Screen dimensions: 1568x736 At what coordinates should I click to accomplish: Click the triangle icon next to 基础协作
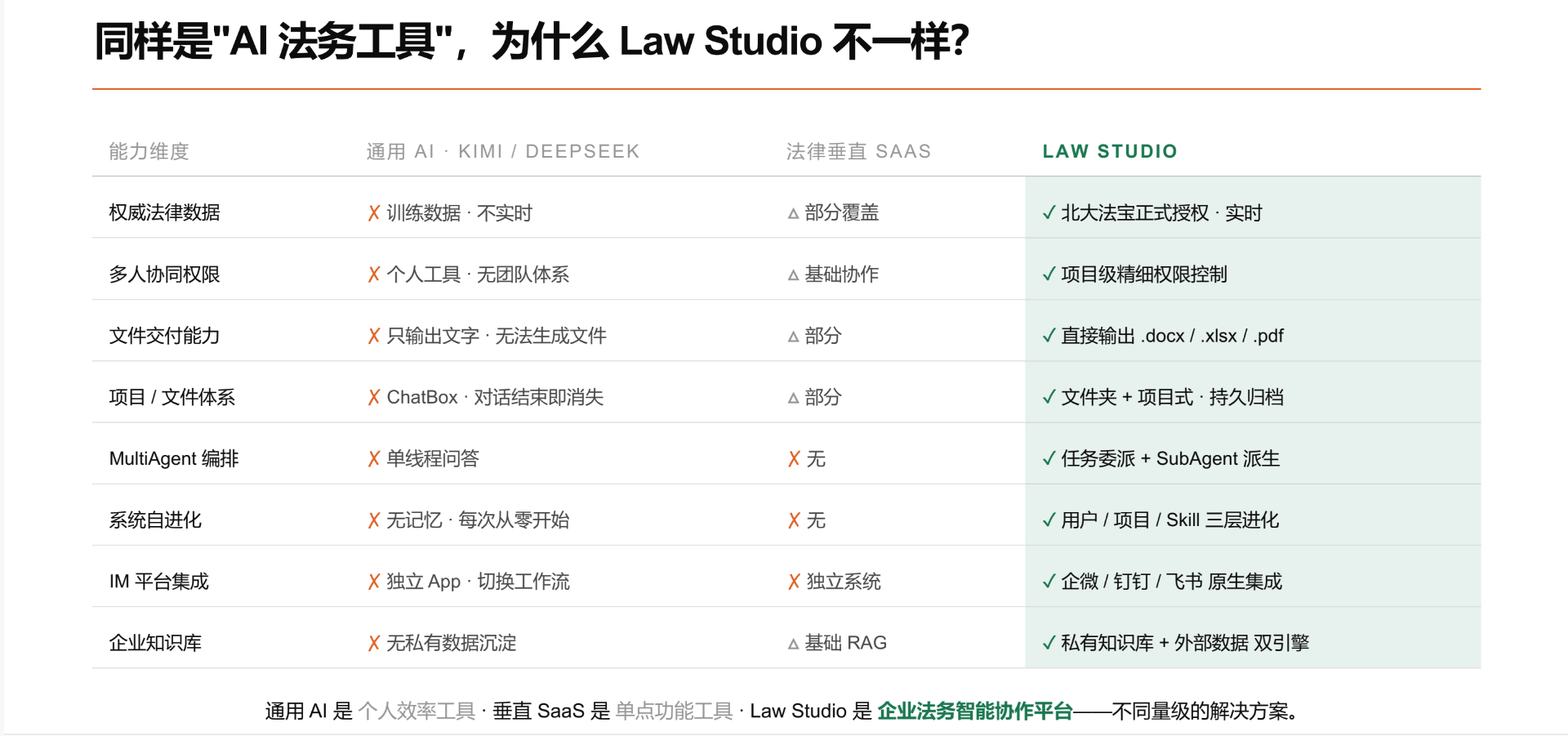793,276
